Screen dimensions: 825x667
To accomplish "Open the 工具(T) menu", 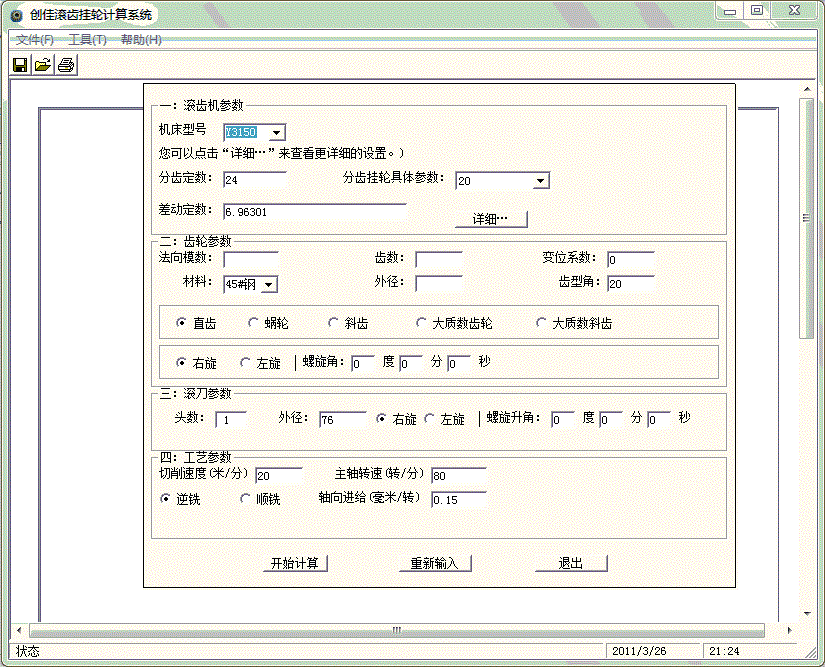I will pyautogui.click(x=86, y=40).
